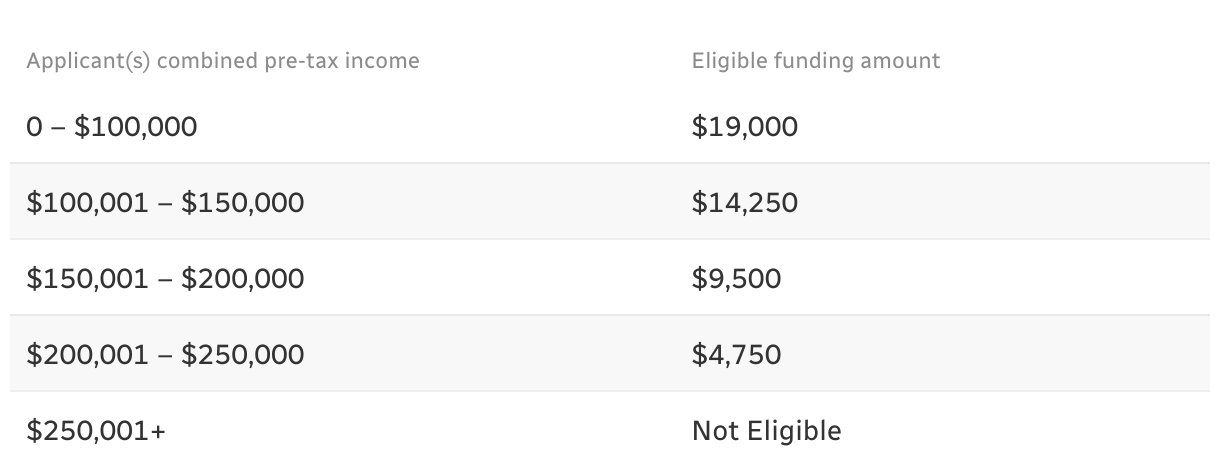Click the '$100,000' upper income bound
Viewport: 1220px width, 476px height.
coord(136,127)
